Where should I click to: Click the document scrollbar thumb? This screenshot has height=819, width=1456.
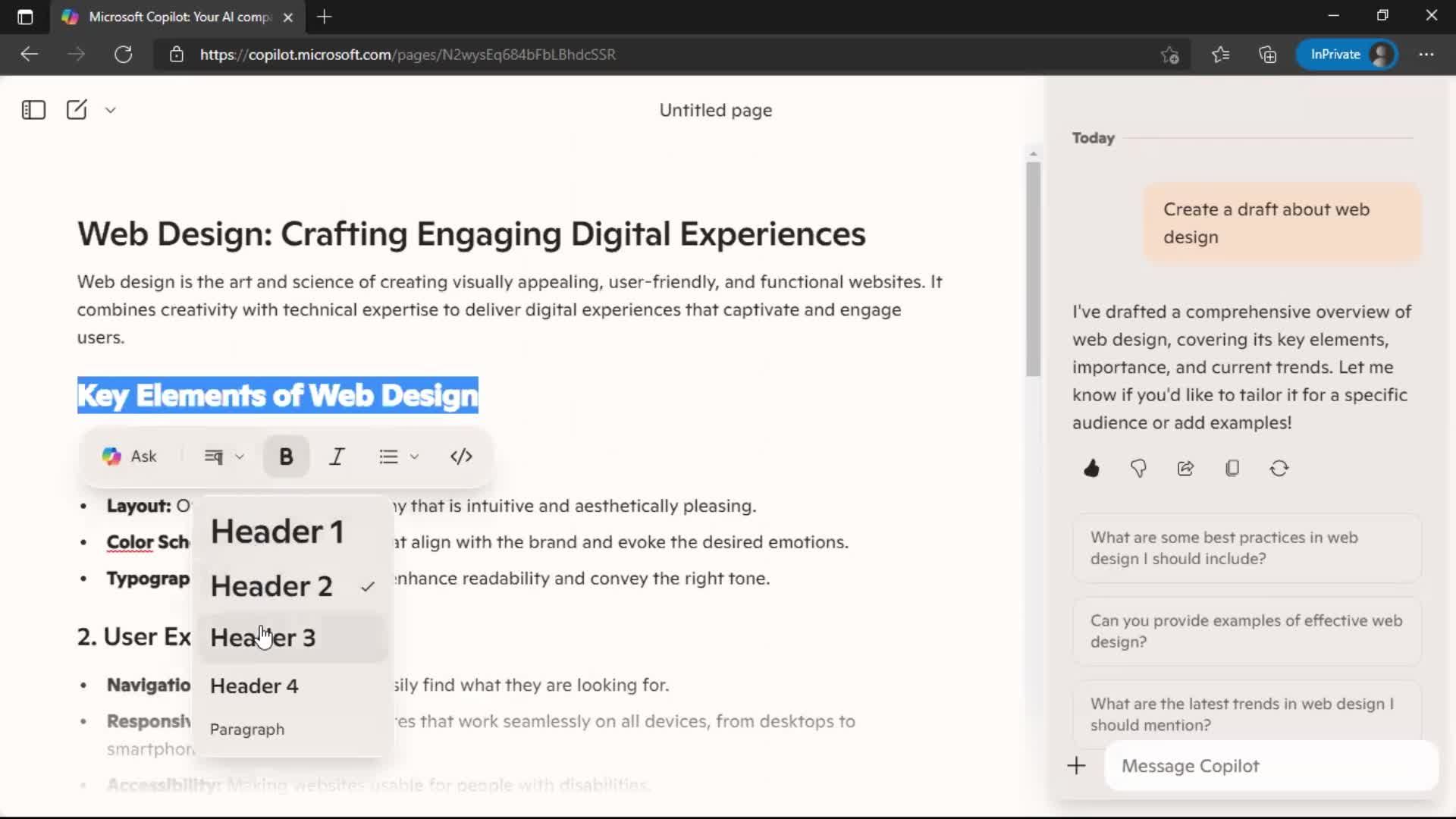coord(1033,269)
